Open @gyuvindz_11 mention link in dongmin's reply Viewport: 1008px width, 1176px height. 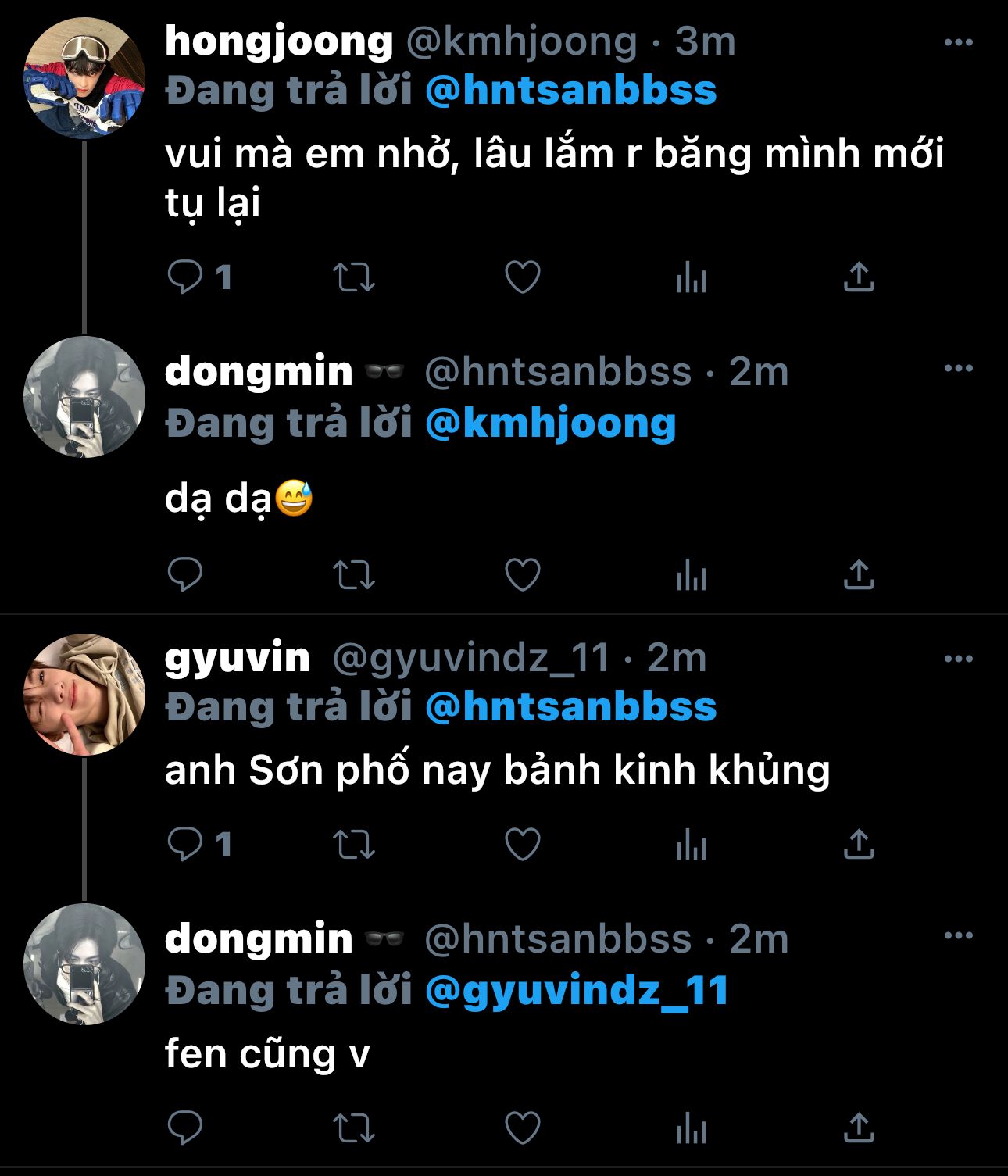click(577, 990)
